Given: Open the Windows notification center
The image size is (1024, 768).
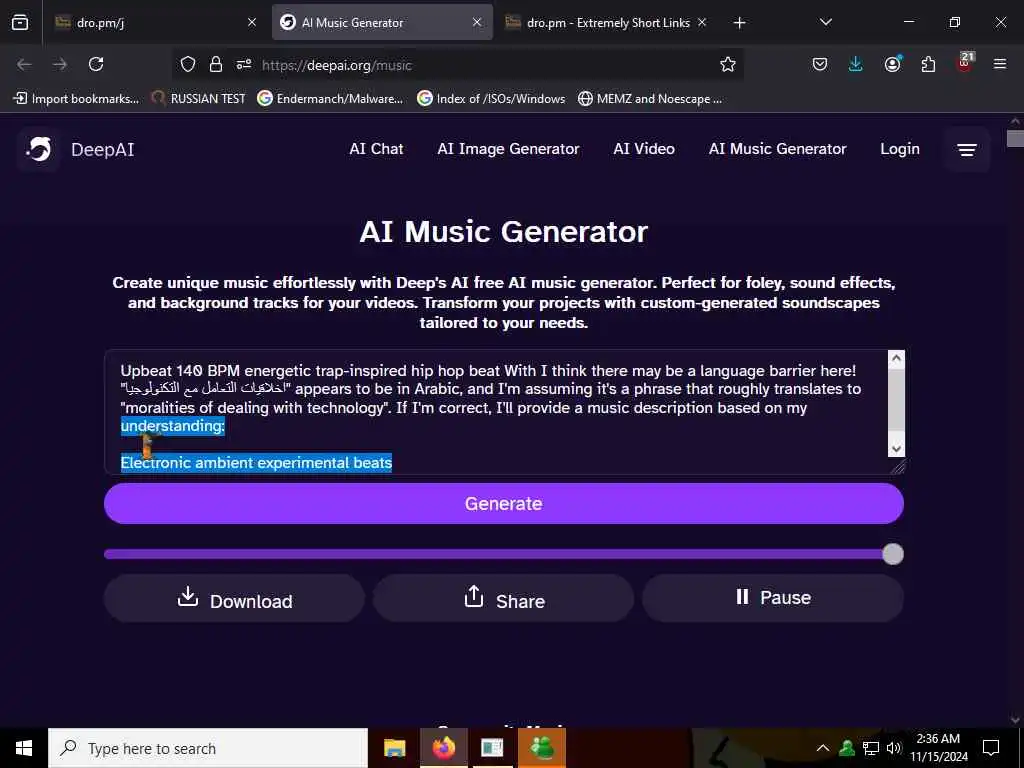Looking at the screenshot, I should coord(991,748).
